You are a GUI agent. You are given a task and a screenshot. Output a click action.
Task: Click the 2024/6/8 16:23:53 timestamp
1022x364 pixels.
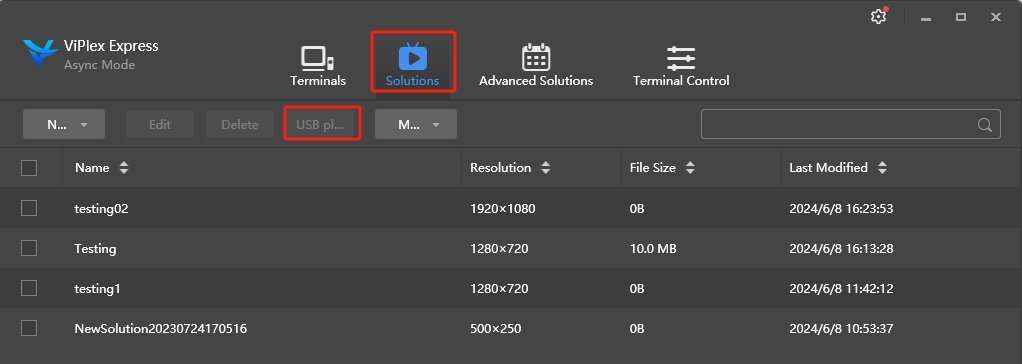pos(841,209)
